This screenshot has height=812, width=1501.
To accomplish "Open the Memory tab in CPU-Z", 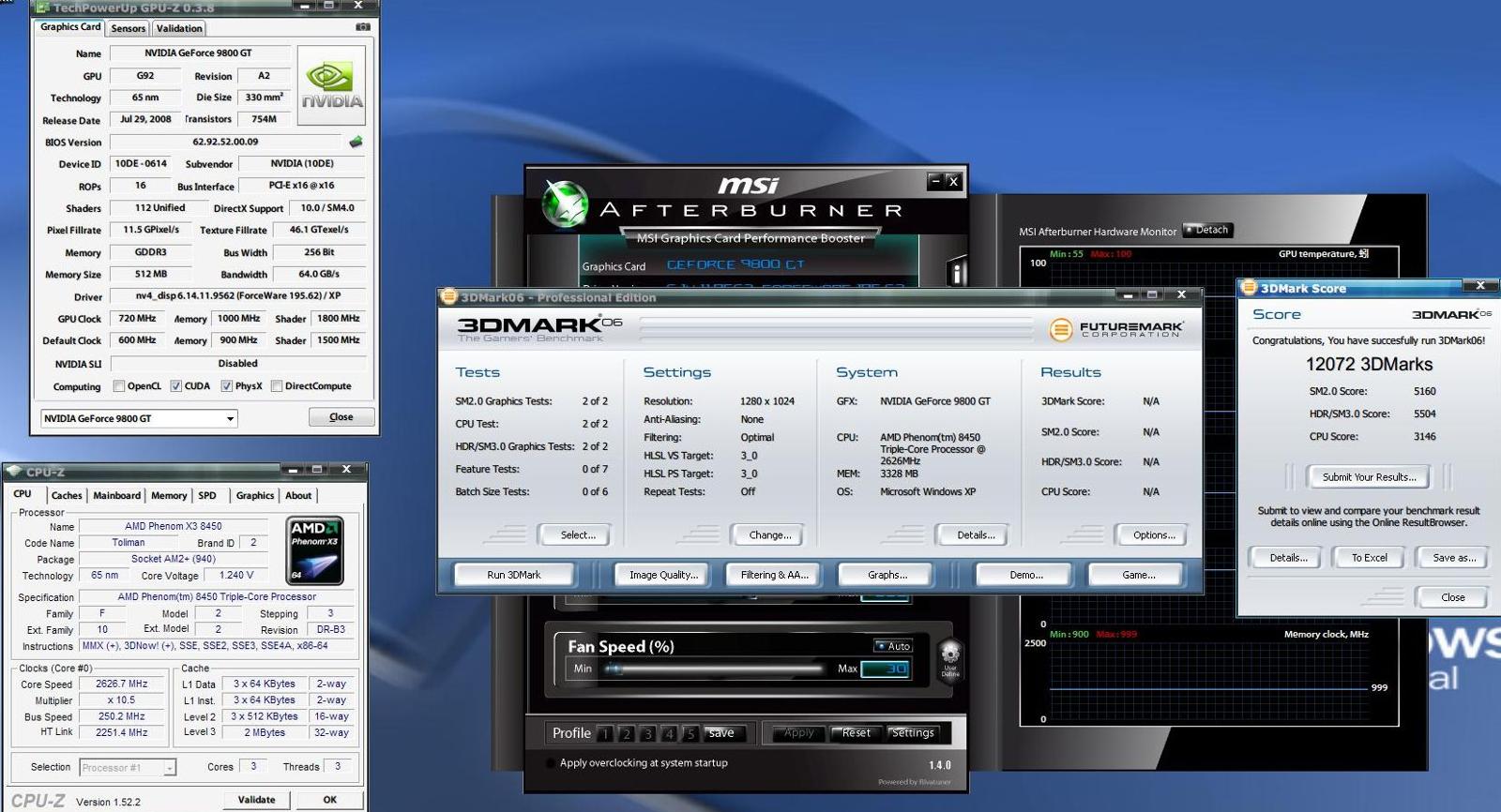I will (x=169, y=495).
